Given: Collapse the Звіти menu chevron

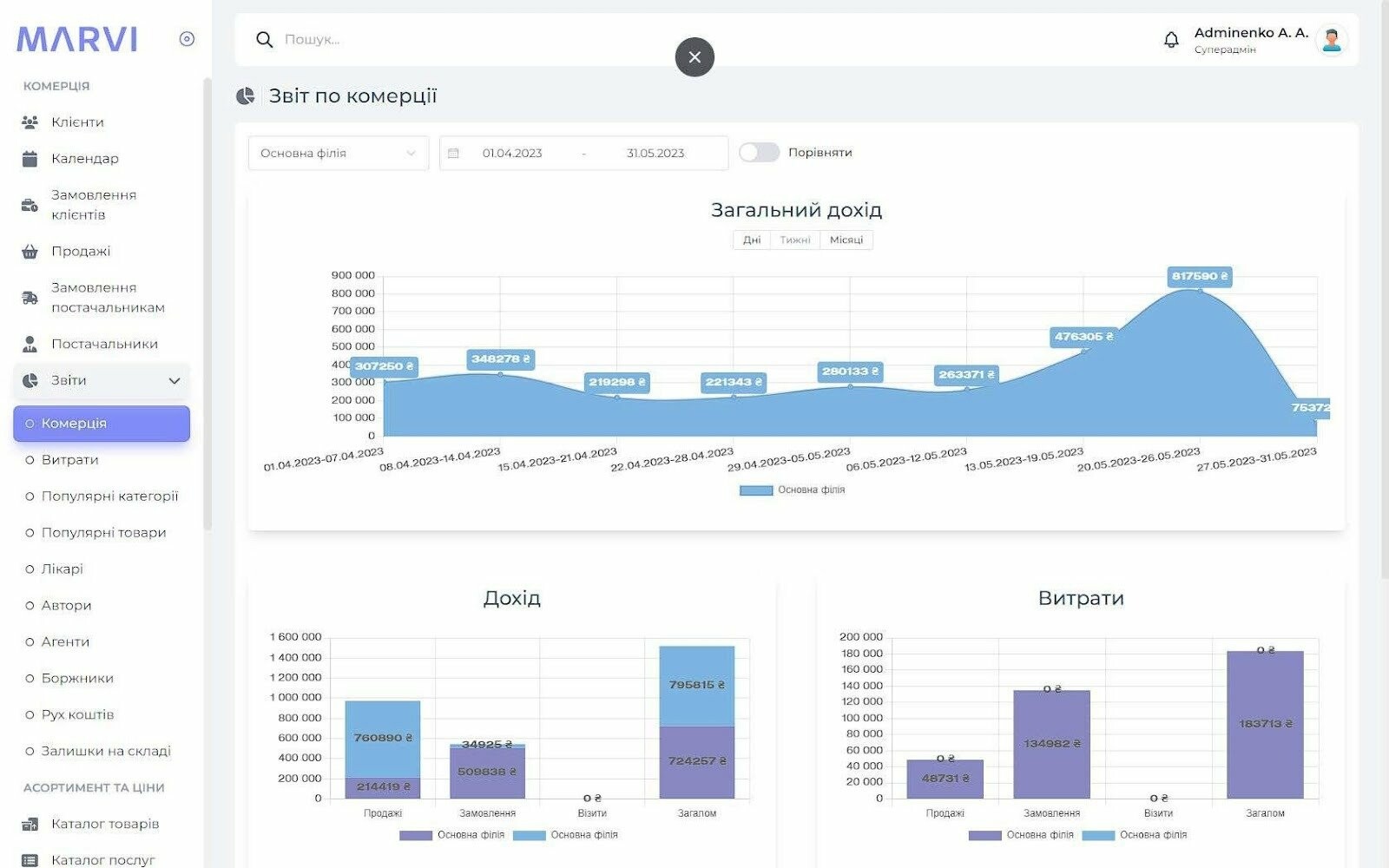Looking at the screenshot, I should click(174, 381).
